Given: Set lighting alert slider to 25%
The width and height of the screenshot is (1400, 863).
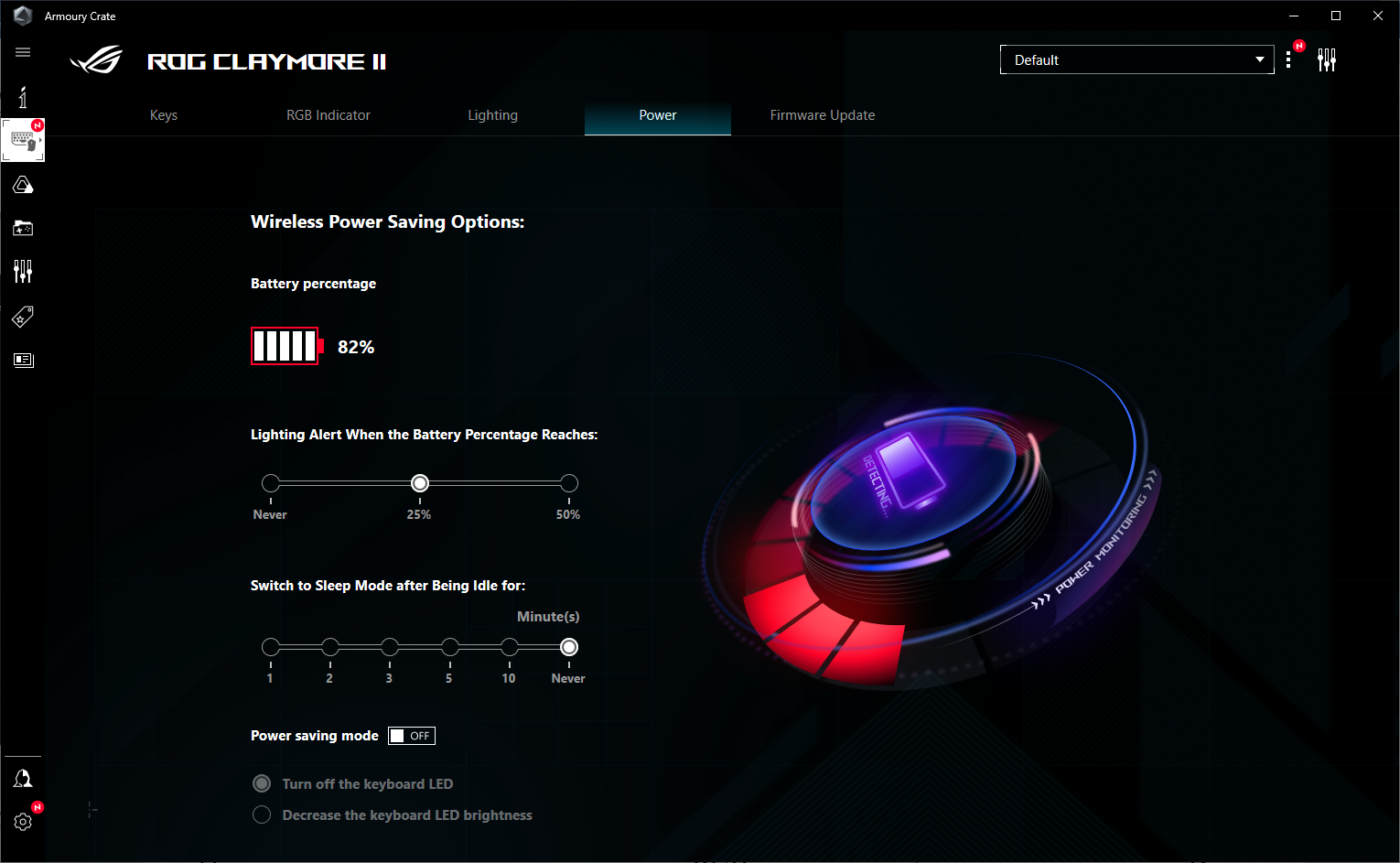Looking at the screenshot, I should [x=420, y=483].
